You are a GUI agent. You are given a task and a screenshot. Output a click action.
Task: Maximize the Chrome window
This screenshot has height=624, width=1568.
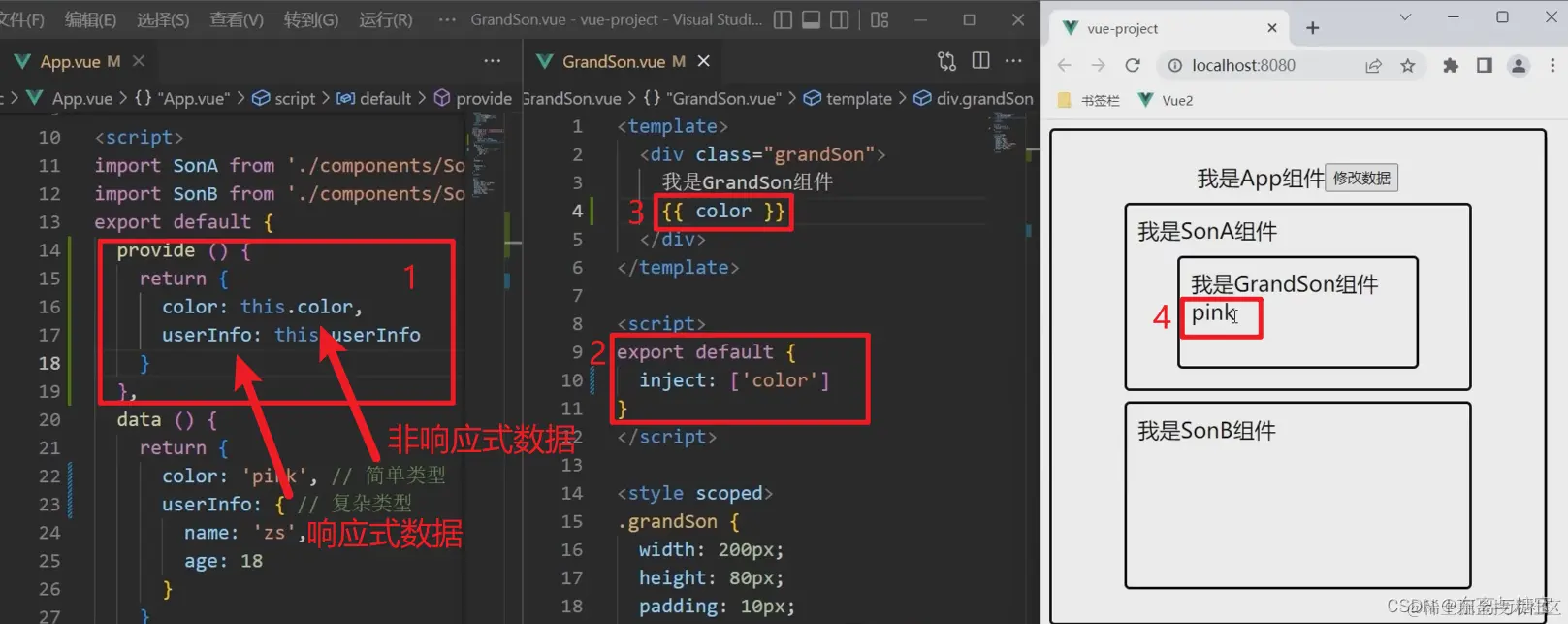[1502, 16]
